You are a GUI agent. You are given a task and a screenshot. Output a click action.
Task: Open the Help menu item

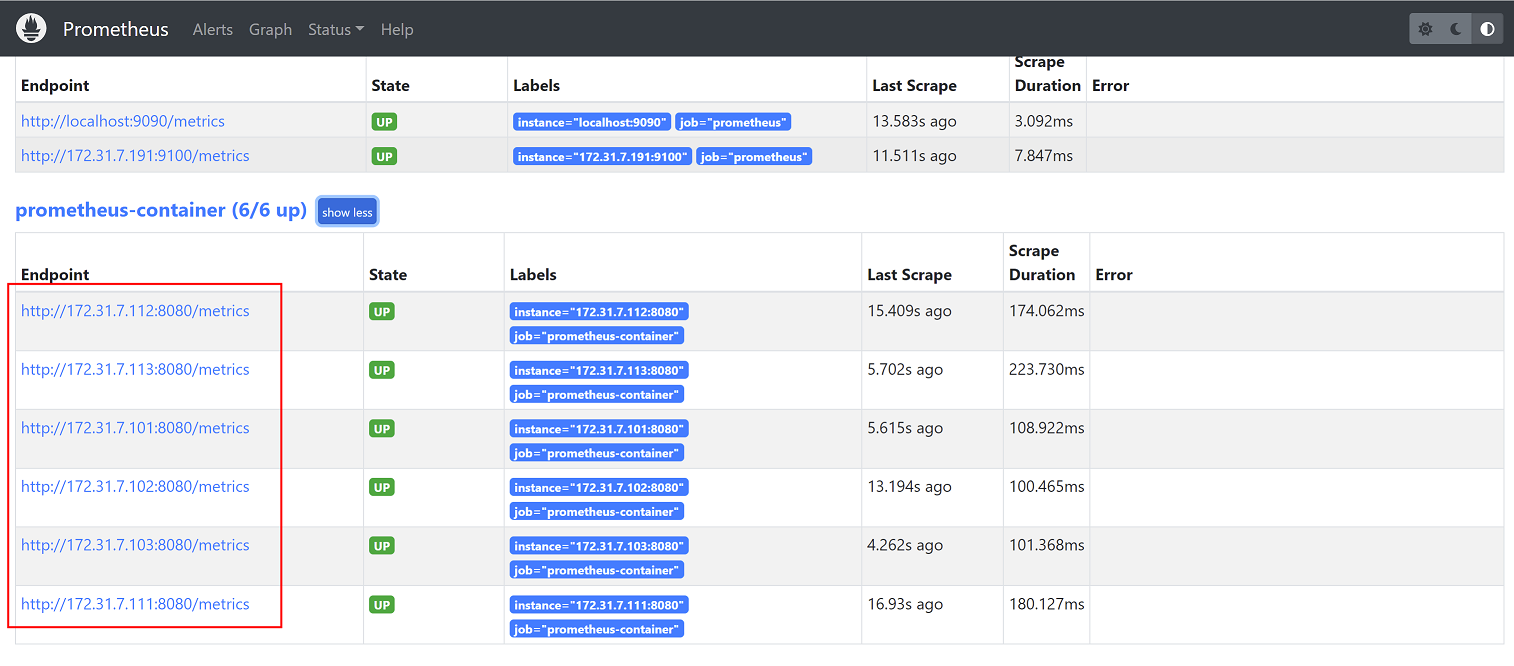coord(397,30)
